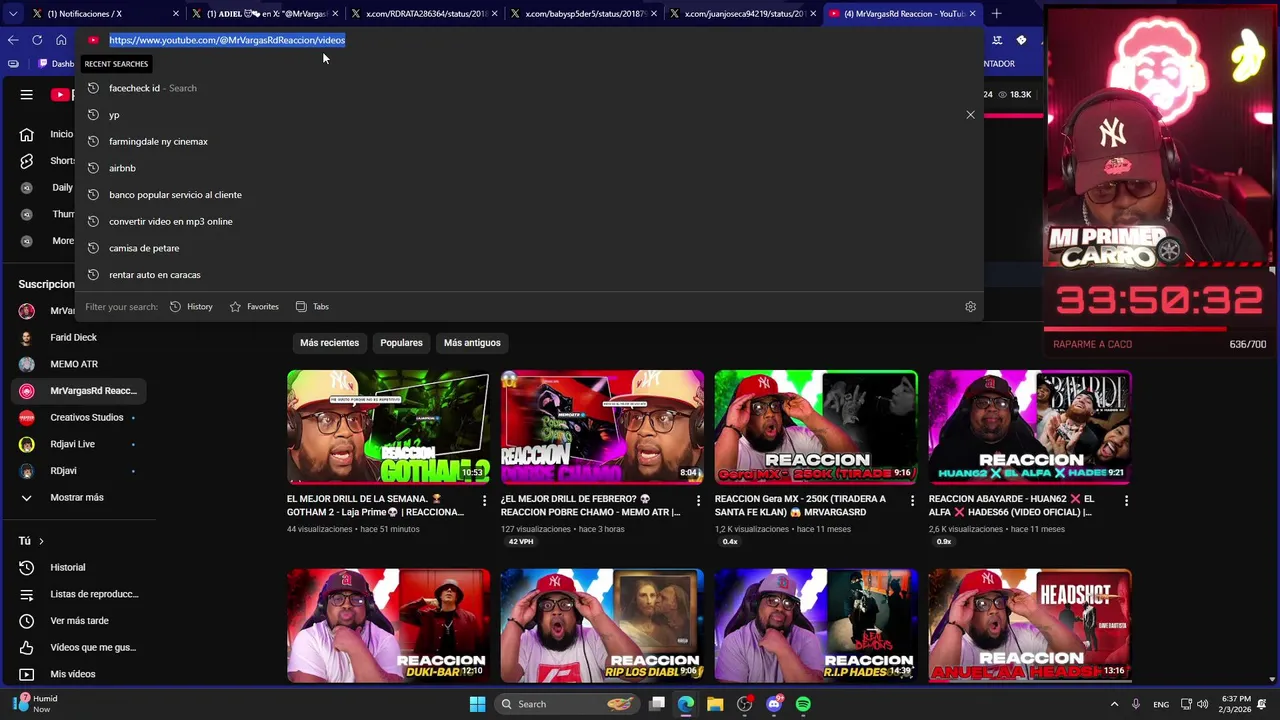Open Microsoft Edge from taskbar
The width and height of the screenshot is (1280, 720).
tap(685, 704)
